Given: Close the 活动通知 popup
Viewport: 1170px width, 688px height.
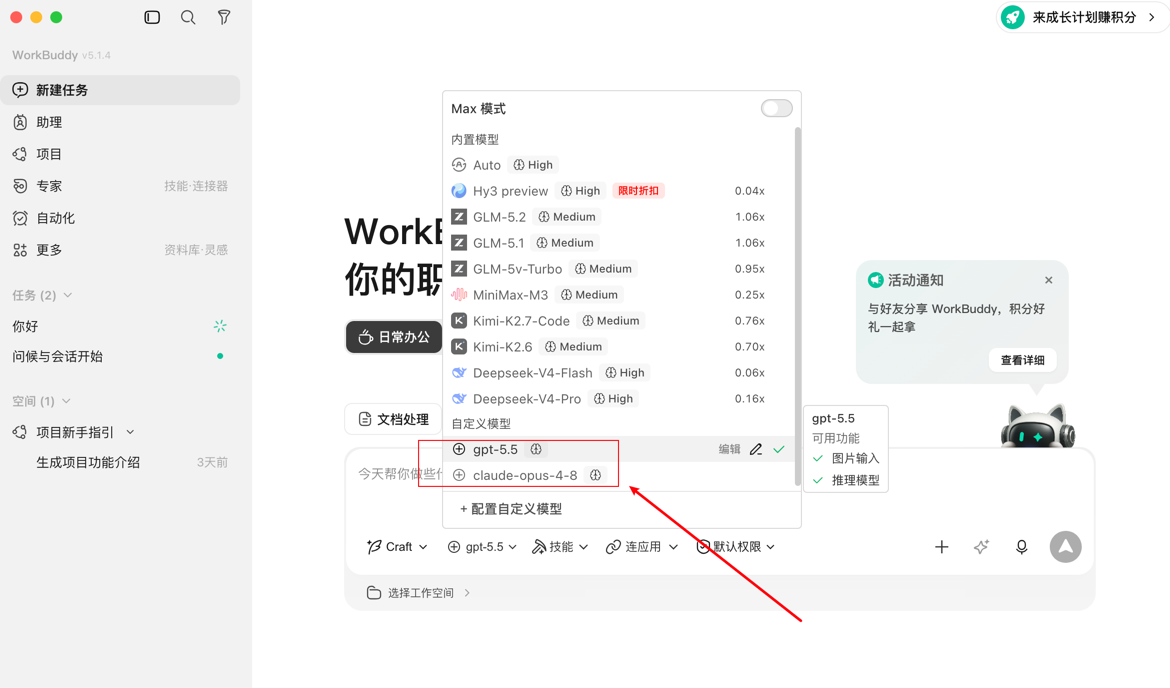Looking at the screenshot, I should pos(1048,281).
